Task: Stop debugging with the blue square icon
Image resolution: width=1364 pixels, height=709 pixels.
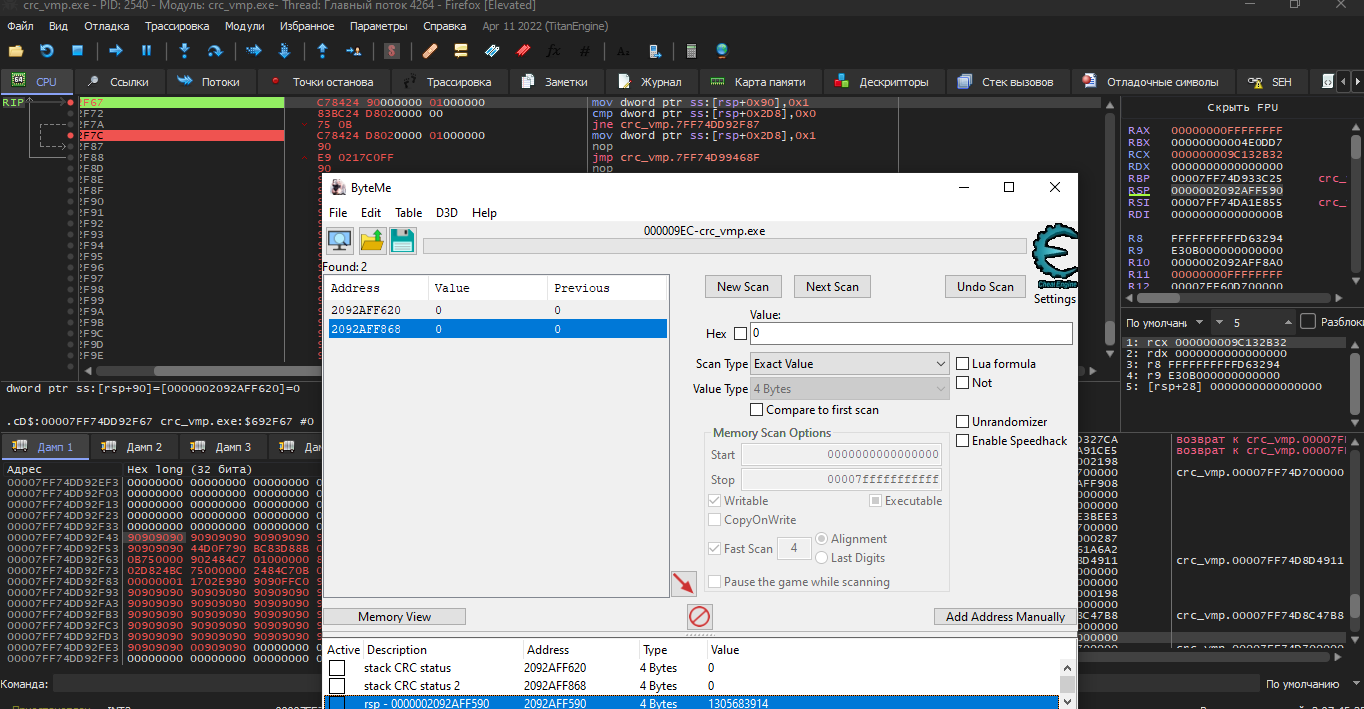Action: pos(77,50)
